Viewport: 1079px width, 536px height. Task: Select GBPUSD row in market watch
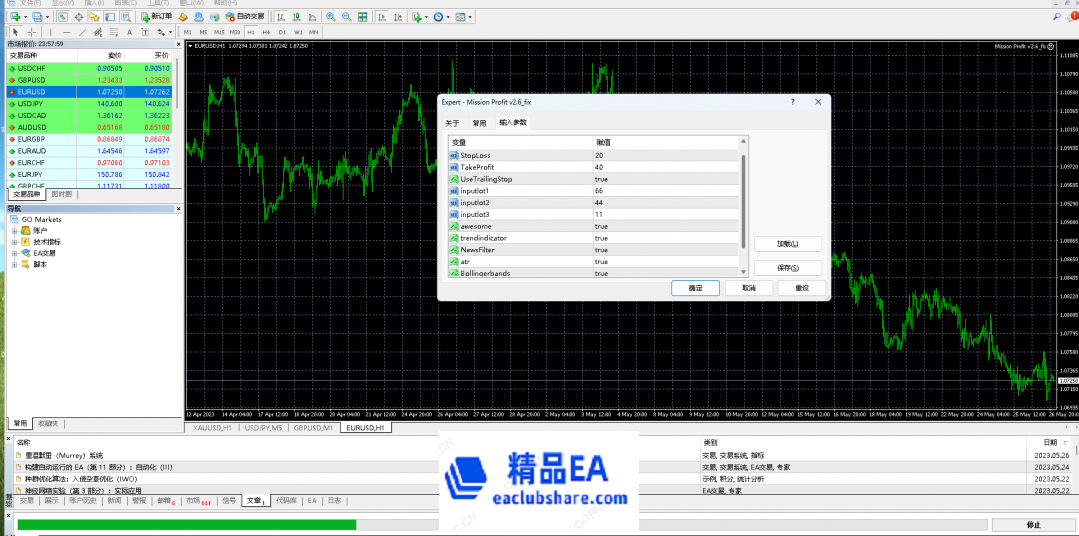(x=90, y=80)
